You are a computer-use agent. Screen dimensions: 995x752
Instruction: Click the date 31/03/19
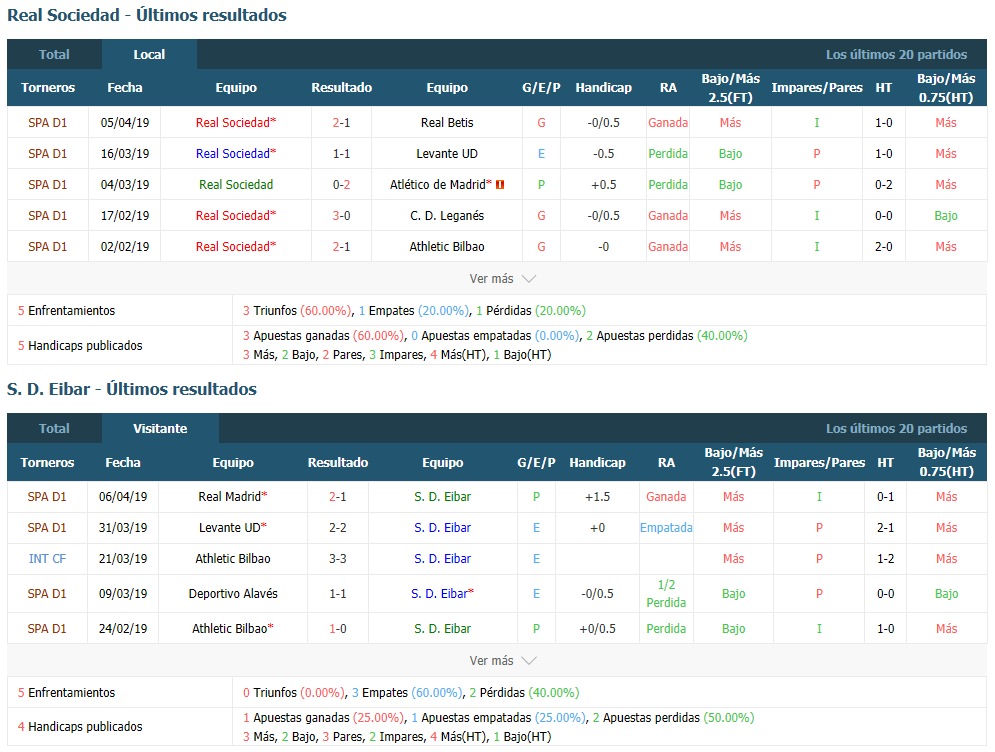point(123,528)
